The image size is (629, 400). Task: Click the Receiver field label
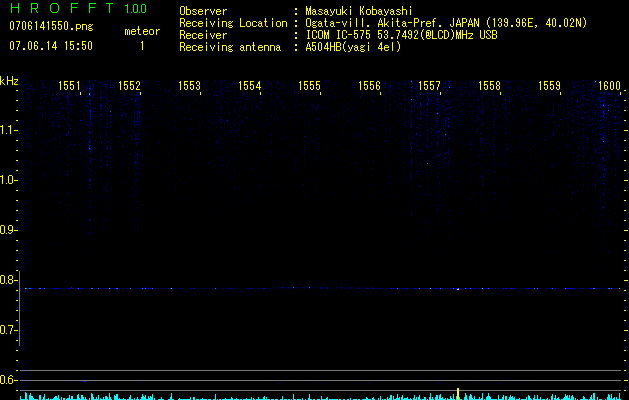point(203,35)
